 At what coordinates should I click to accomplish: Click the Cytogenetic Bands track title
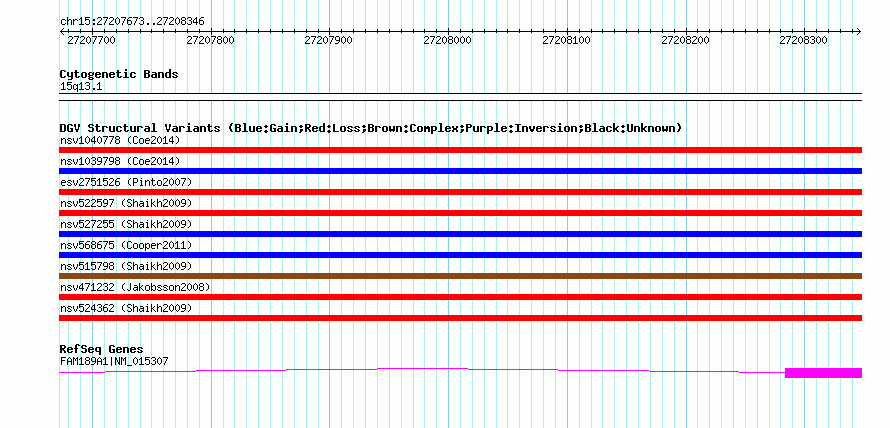[x=119, y=74]
